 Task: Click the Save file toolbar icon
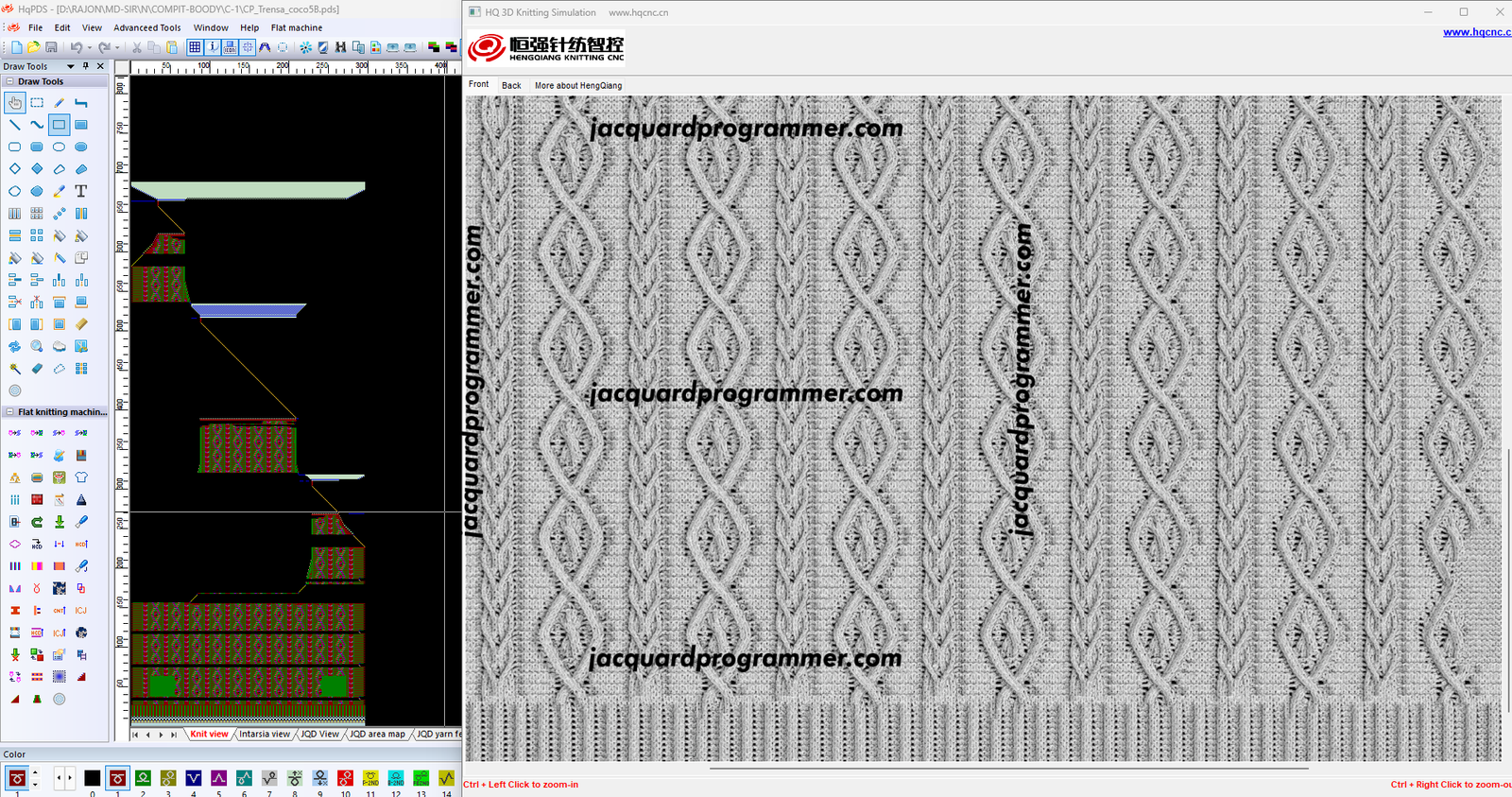click(x=51, y=47)
